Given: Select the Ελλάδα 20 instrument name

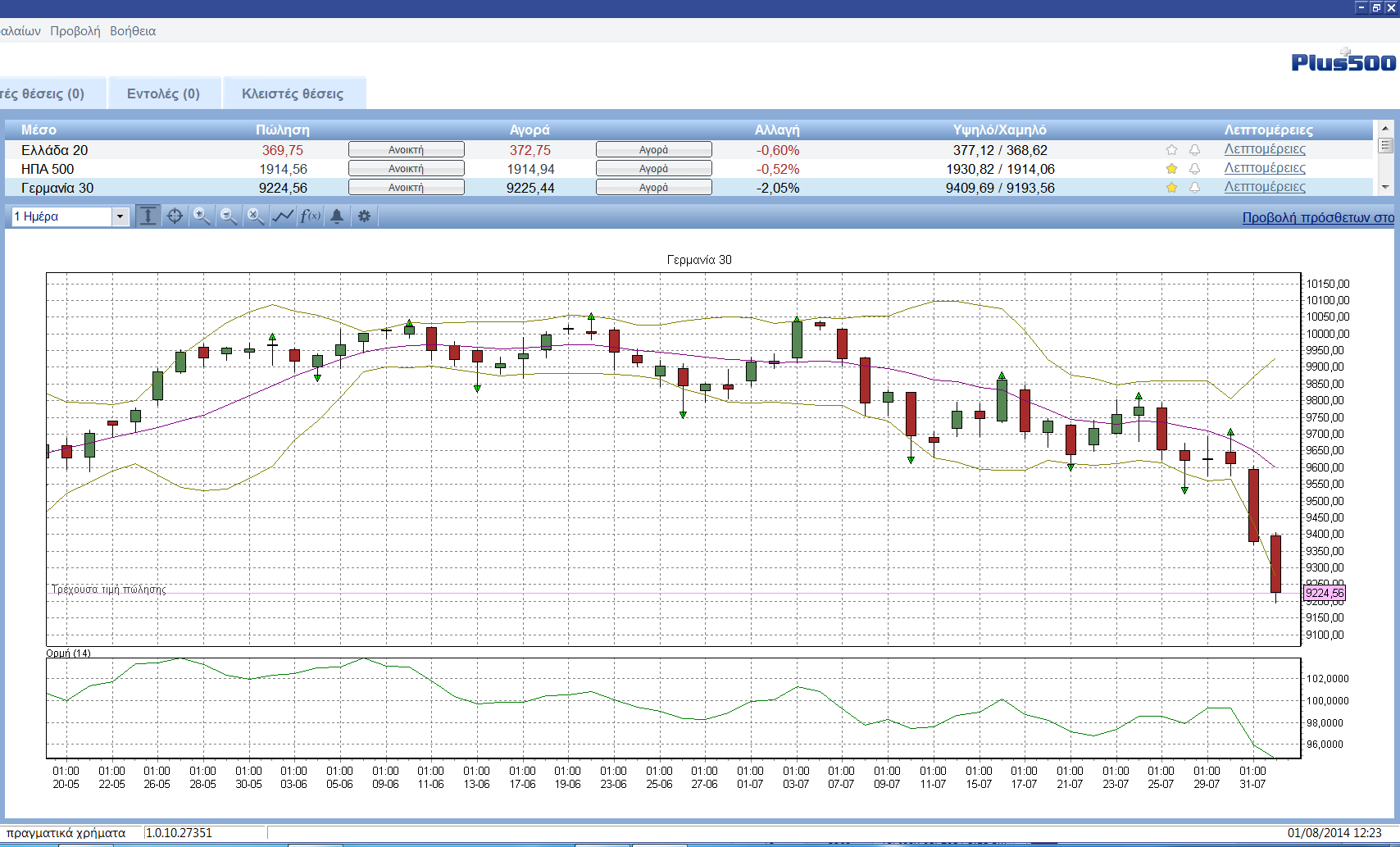Looking at the screenshot, I should (54, 150).
